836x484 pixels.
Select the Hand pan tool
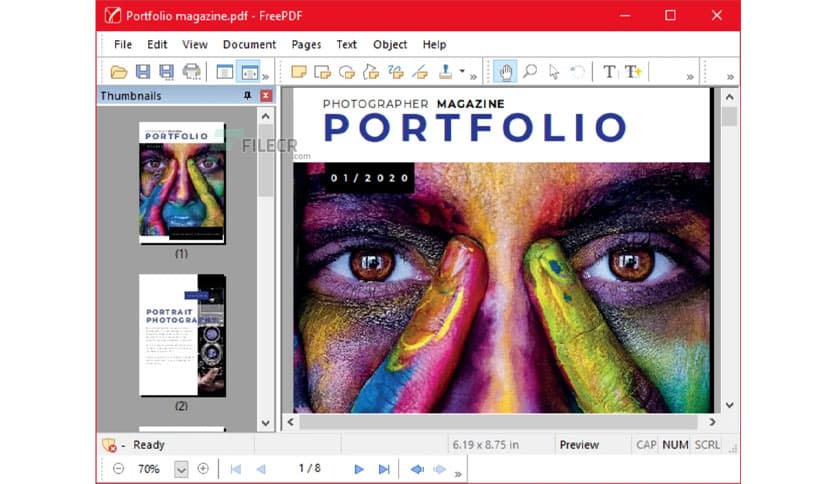click(x=506, y=72)
